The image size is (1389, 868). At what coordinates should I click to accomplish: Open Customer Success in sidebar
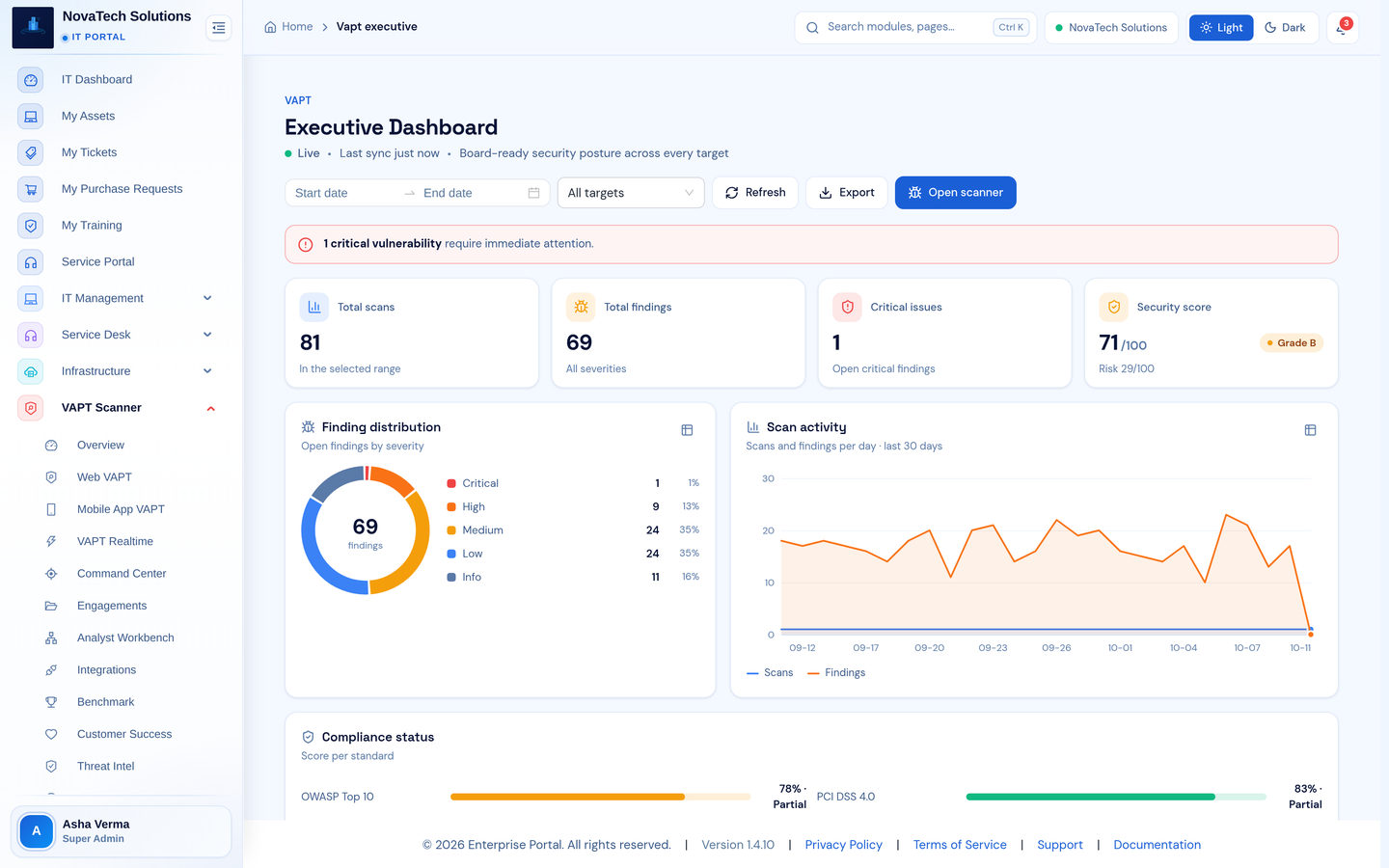click(x=125, y=735)
